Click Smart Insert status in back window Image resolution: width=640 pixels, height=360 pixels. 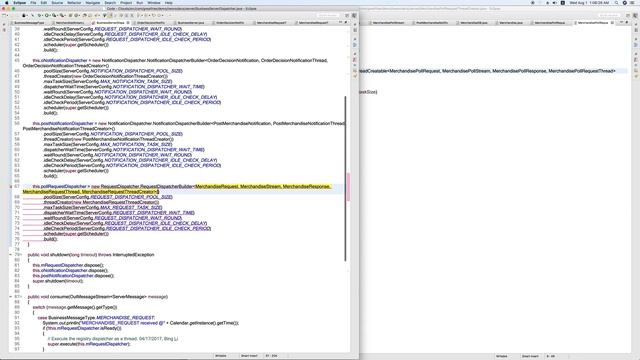pos(530,356)
